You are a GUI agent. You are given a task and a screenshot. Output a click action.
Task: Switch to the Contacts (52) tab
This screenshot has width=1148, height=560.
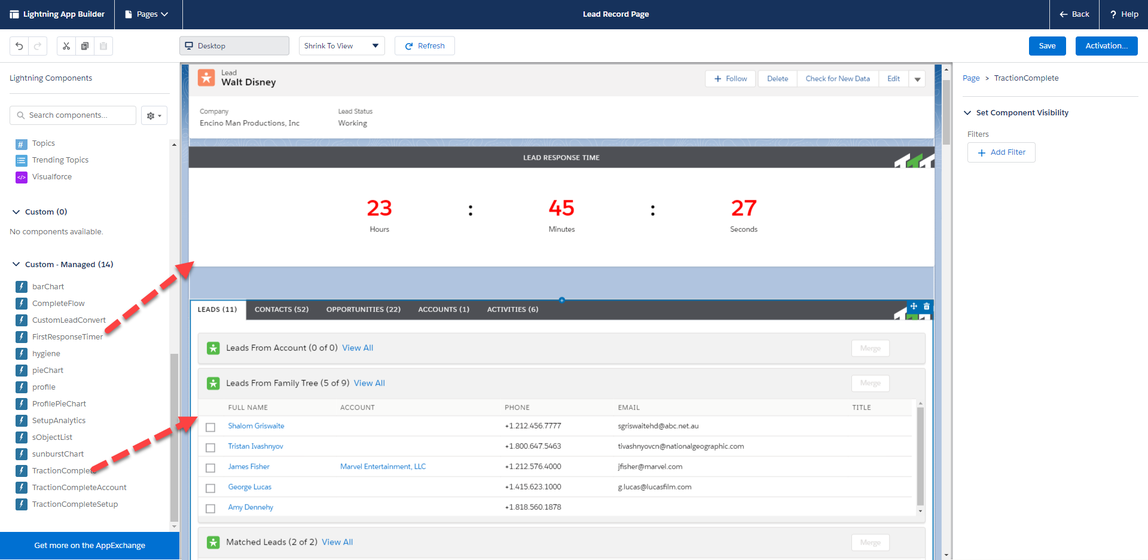click(281, 310)
